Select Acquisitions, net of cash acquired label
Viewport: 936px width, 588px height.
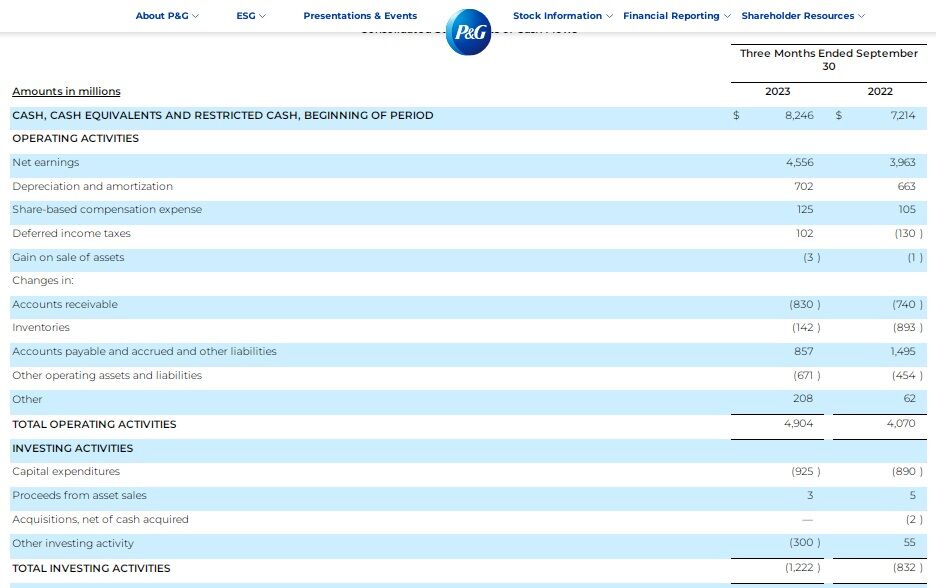click(x=100, y=519)
